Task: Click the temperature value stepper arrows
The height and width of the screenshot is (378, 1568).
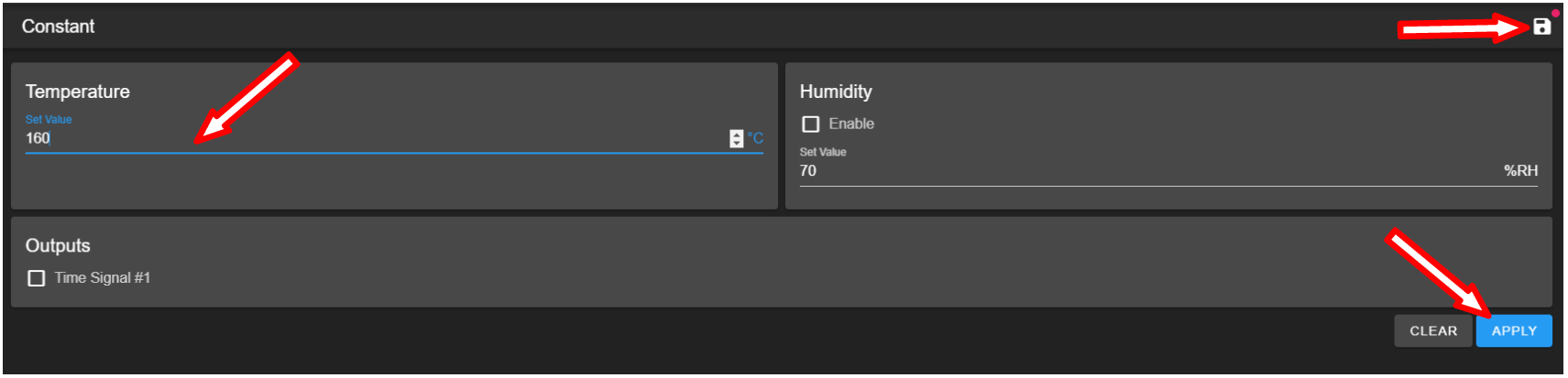Action: pyautogui.click(x=736, y=138)
